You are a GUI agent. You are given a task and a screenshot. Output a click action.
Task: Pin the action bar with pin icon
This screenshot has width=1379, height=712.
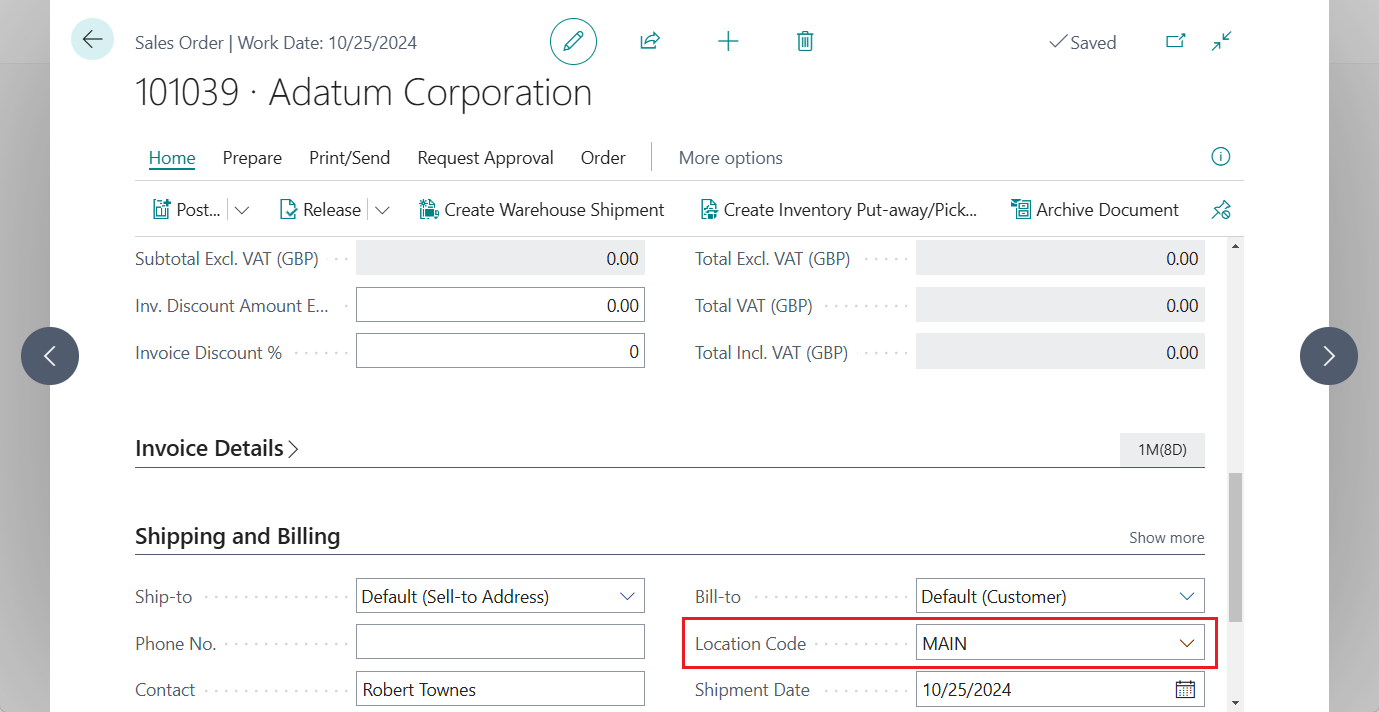(x=1220, y=209)
